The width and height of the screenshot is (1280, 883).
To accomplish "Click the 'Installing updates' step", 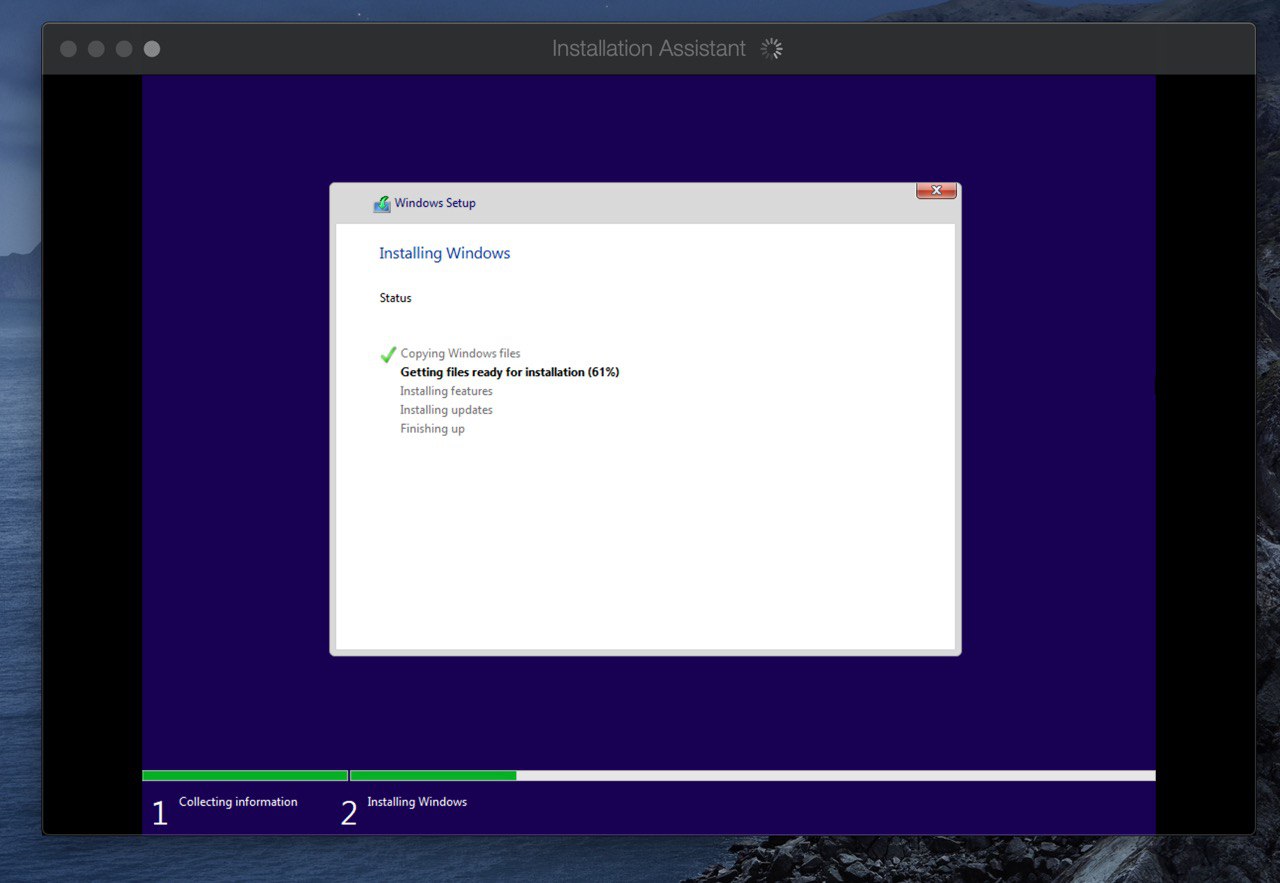I will point(446,410).
